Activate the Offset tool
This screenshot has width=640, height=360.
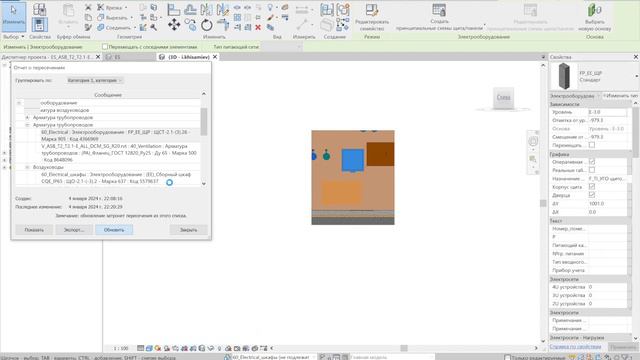(x=190, y=9)
